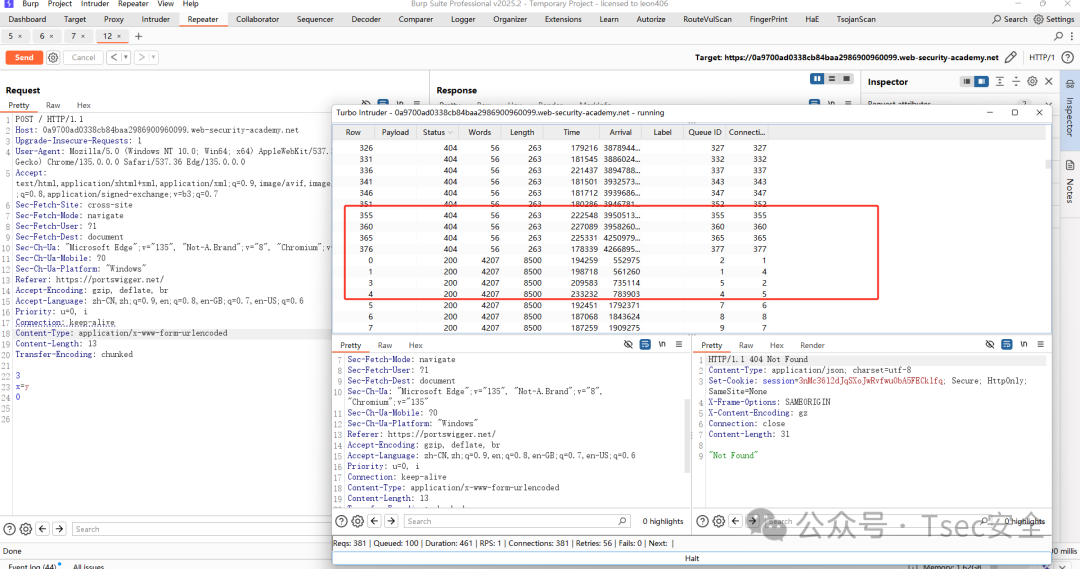
Task: Halt the Turbo Intruder attack
Action: (x=692, y=558)
